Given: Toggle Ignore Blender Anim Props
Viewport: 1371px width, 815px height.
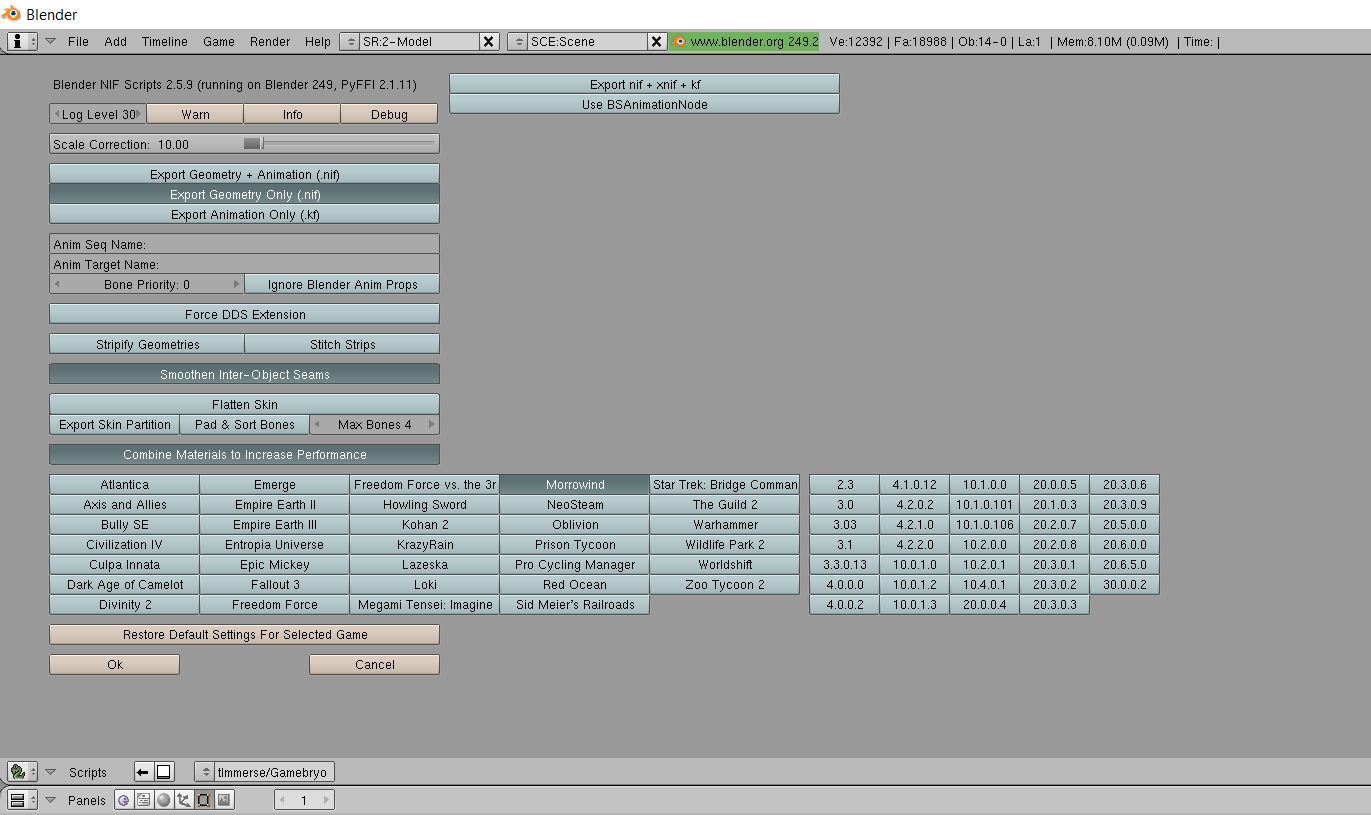Looking at the screenshot, I should tap(342, 284).
